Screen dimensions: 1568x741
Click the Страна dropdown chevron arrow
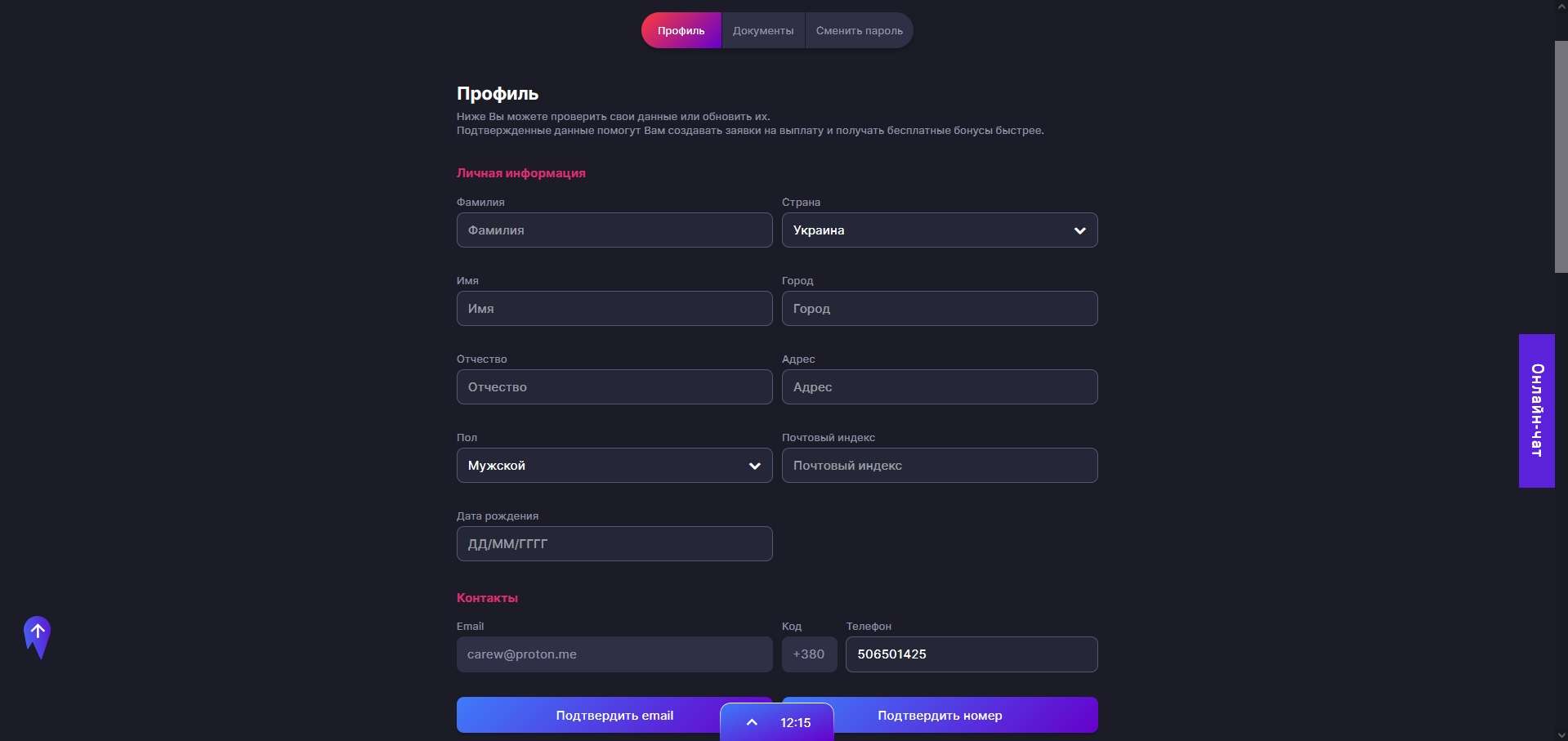click(x=1079, y=230)
